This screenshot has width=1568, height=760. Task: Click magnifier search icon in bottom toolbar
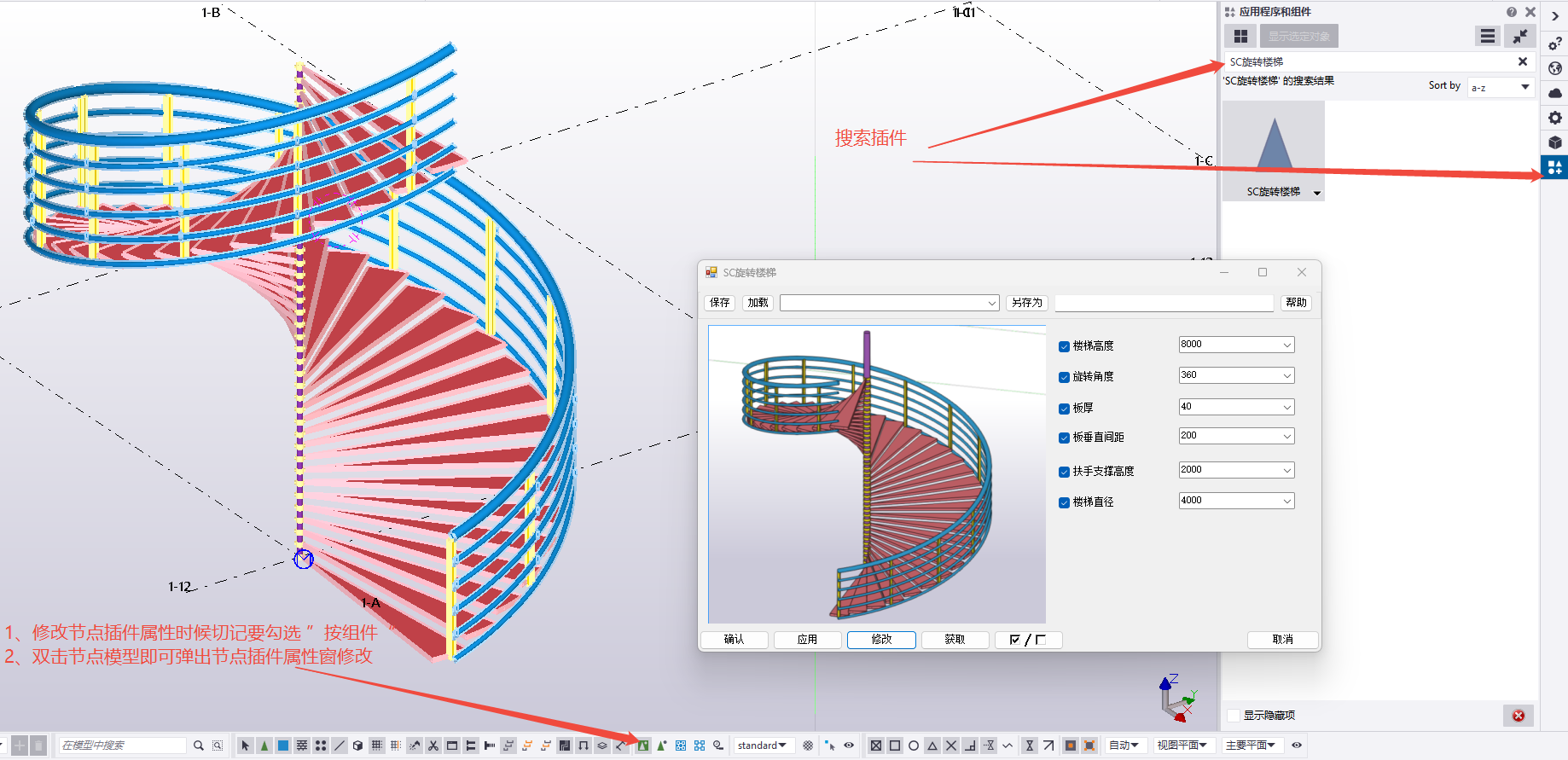point(199,745)
